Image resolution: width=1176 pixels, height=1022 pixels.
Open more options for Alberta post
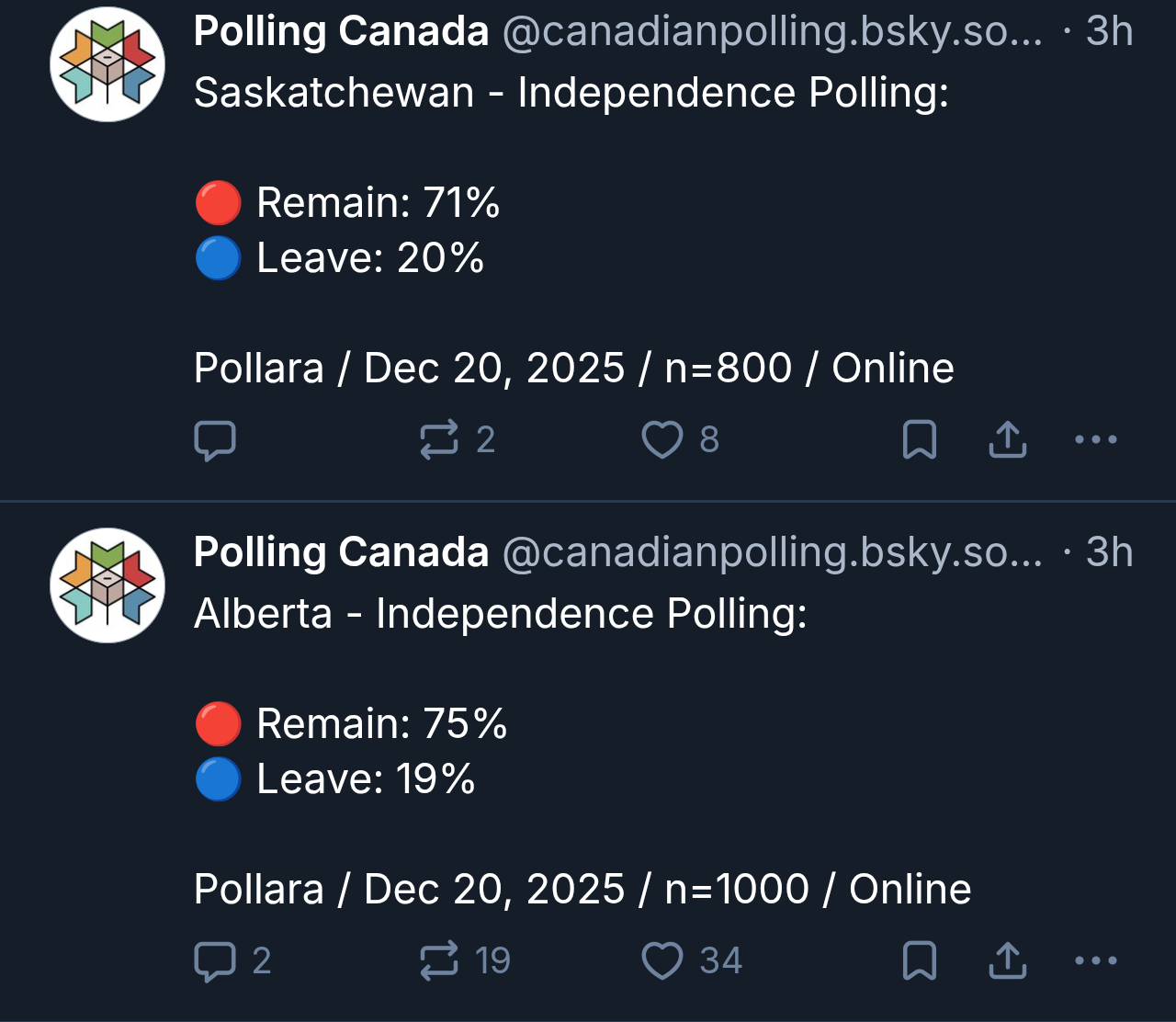(1096, 961)
